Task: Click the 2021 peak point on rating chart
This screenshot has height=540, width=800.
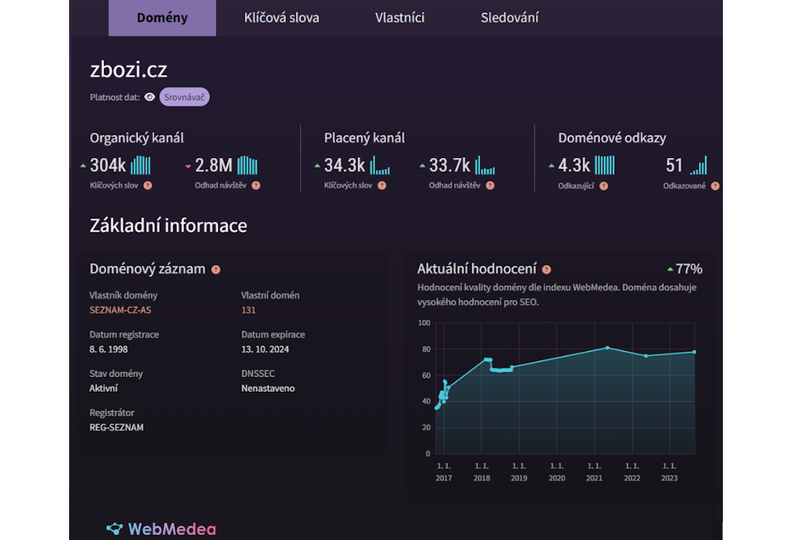Action: tap(607, 348)
